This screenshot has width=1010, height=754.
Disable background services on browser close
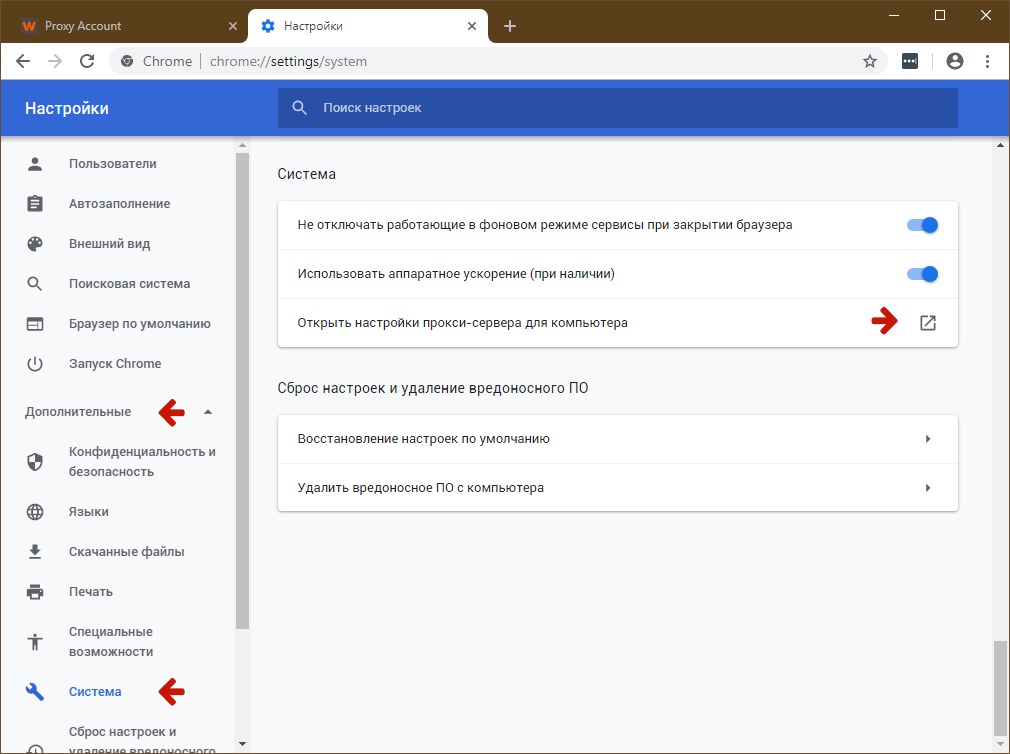click(x=922, y=225)
